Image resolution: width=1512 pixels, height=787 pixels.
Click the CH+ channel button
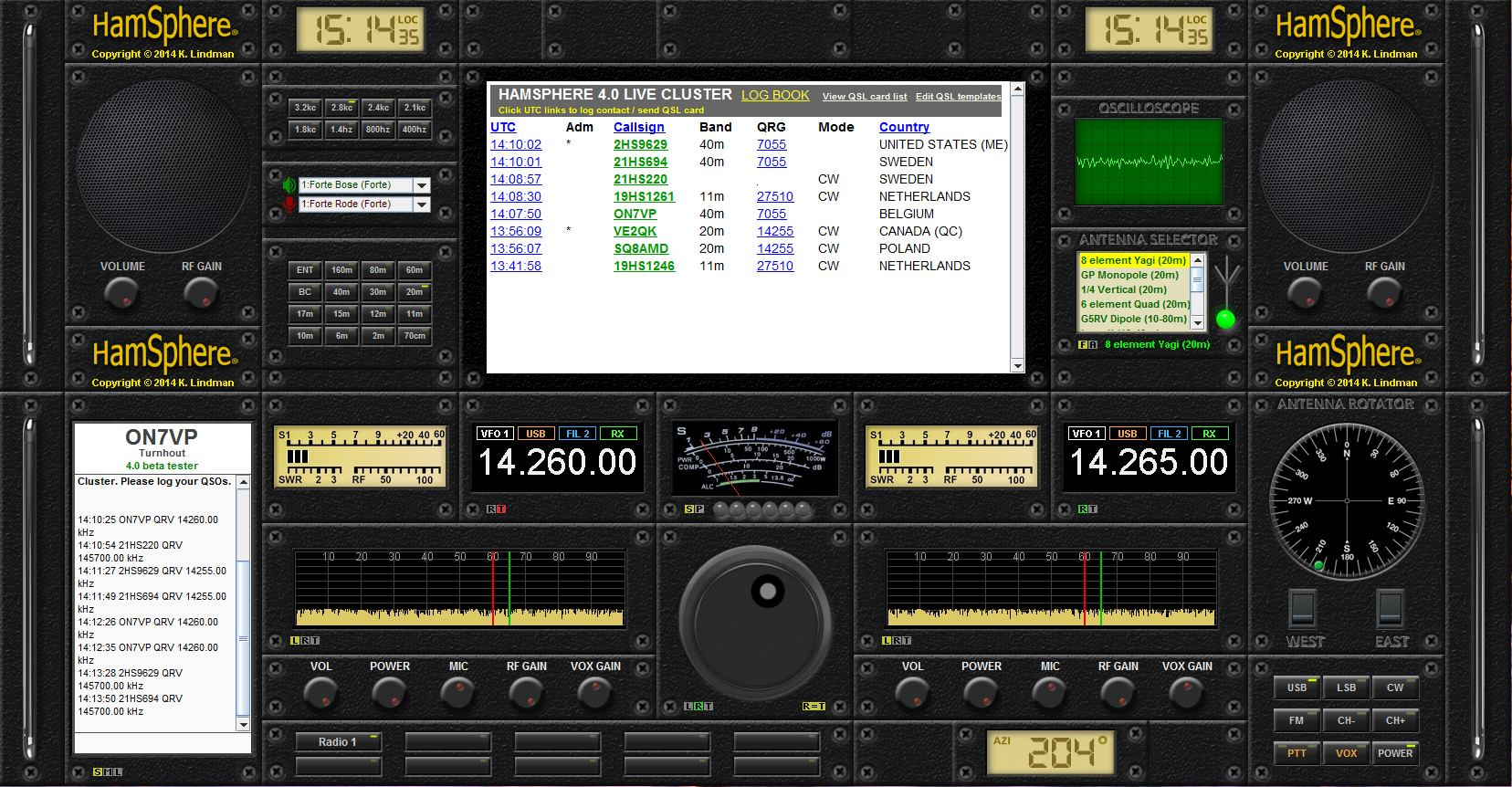[x=1395, y=720]
